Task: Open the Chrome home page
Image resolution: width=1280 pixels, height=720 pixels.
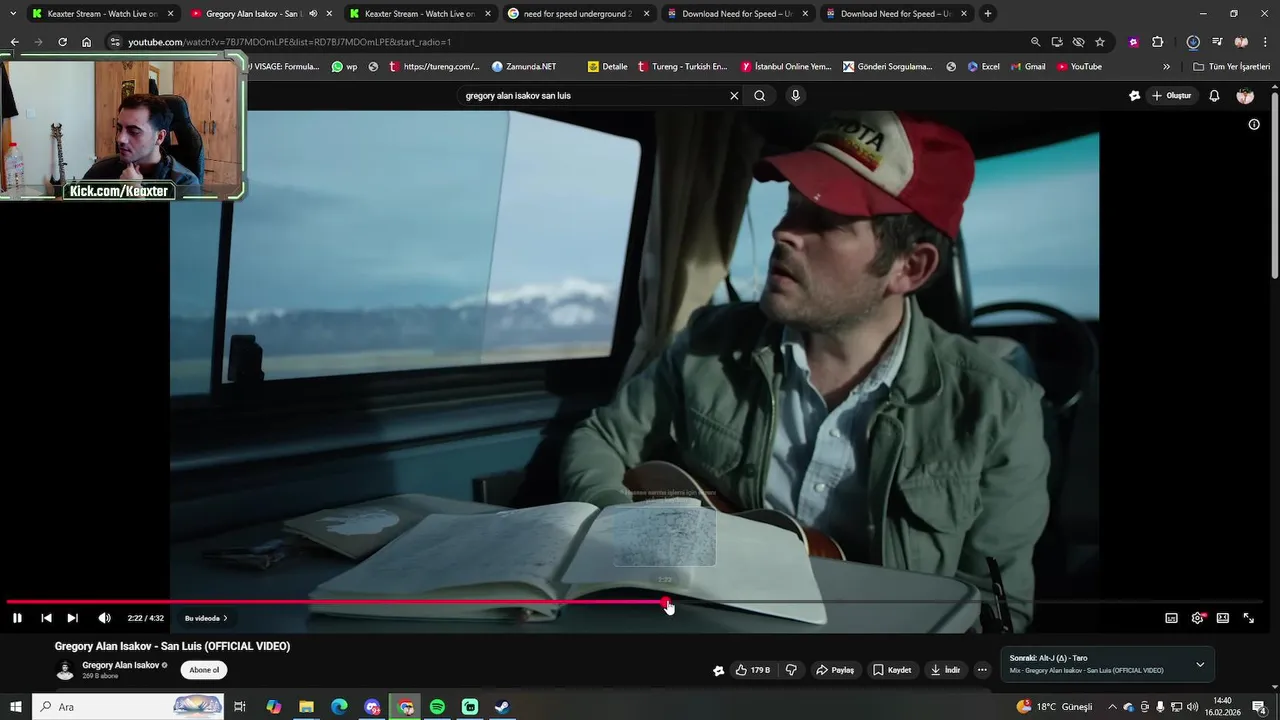Action: (x=87, y=42)
